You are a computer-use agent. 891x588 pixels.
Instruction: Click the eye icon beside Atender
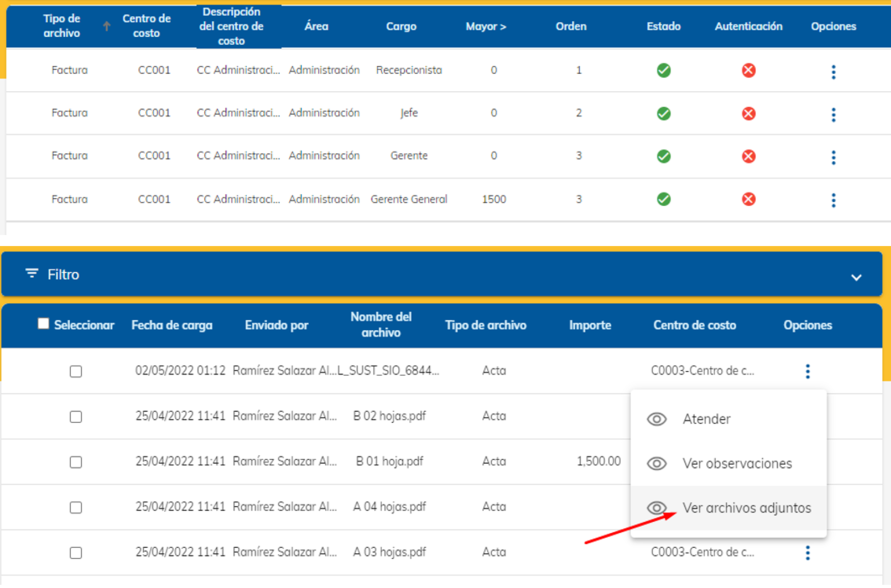tap(657, 419)
